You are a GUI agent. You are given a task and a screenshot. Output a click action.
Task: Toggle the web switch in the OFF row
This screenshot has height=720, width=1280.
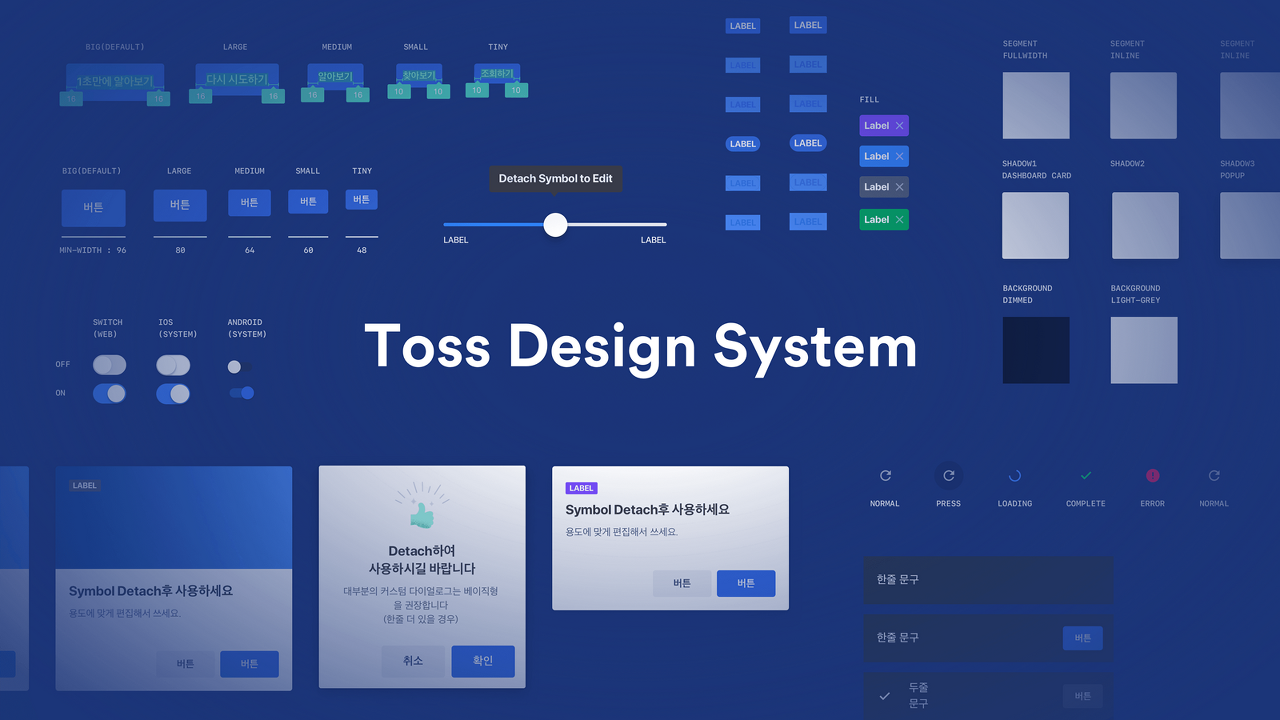point(109,364)
